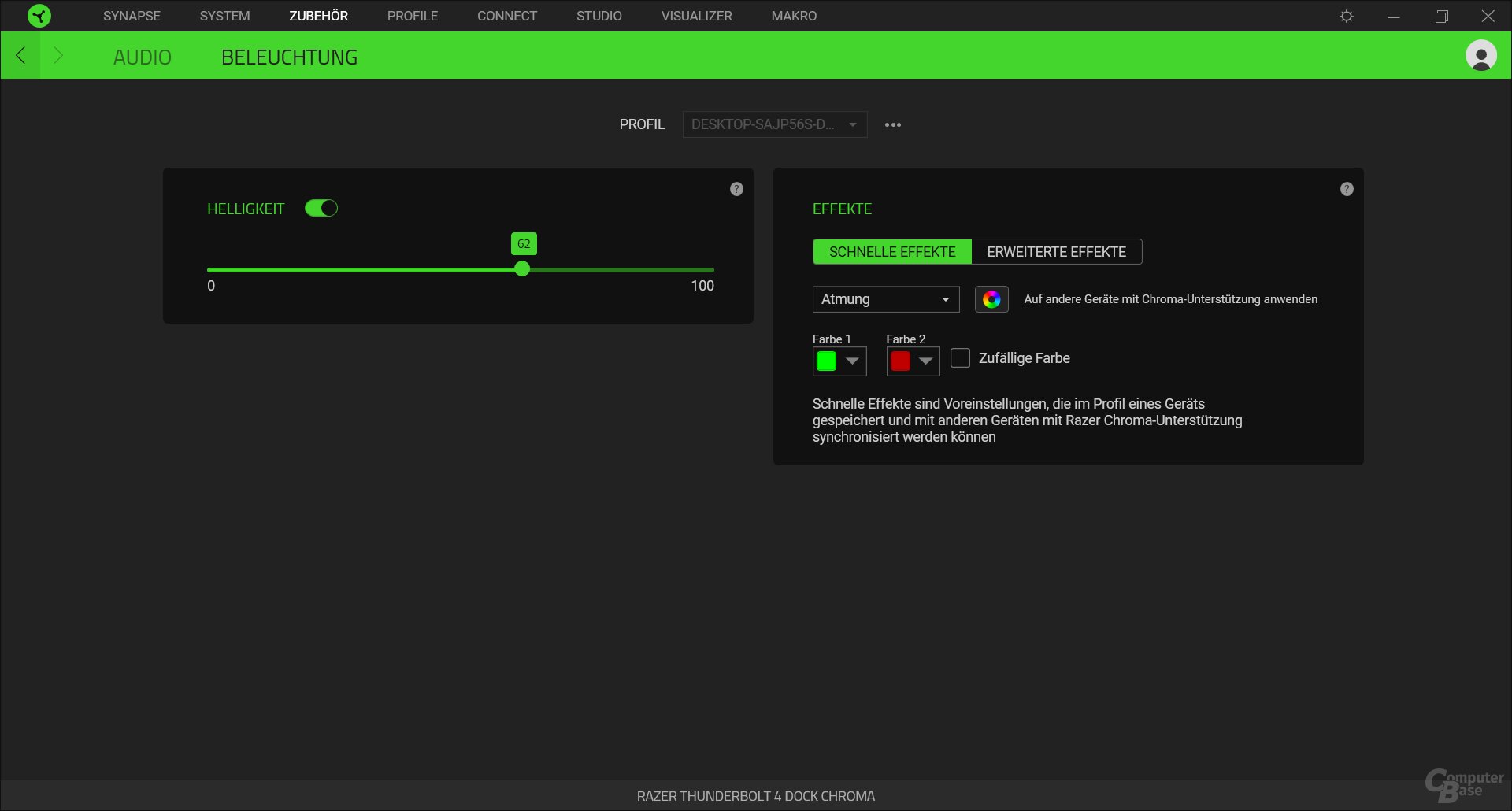
Task: Open the Profile menu tab
Action: pos(413,16)
